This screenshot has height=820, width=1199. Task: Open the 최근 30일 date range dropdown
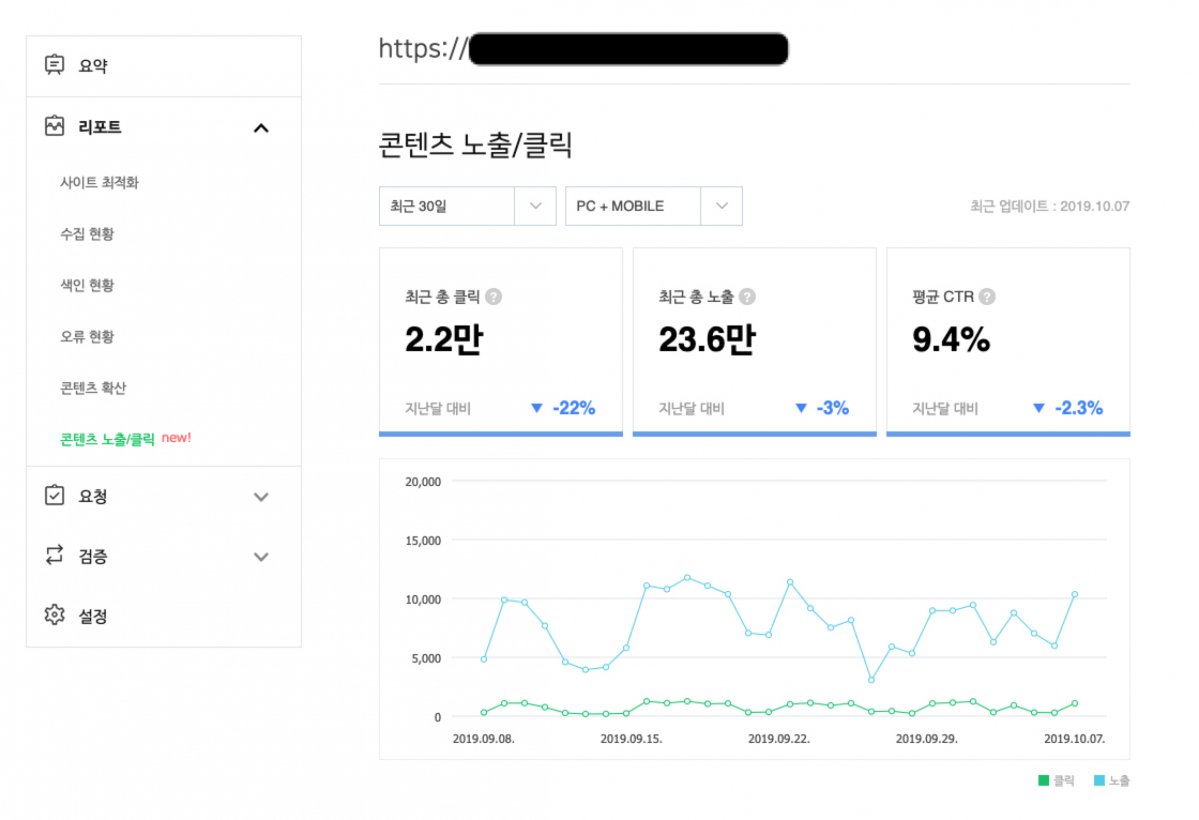(467, 206)
